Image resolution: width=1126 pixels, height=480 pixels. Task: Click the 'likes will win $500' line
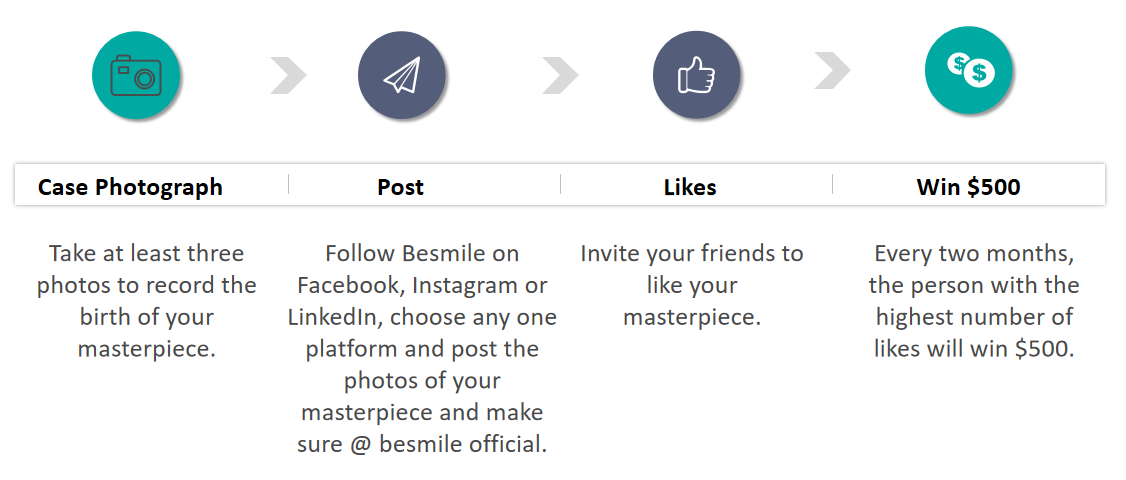tap(974, 349)
